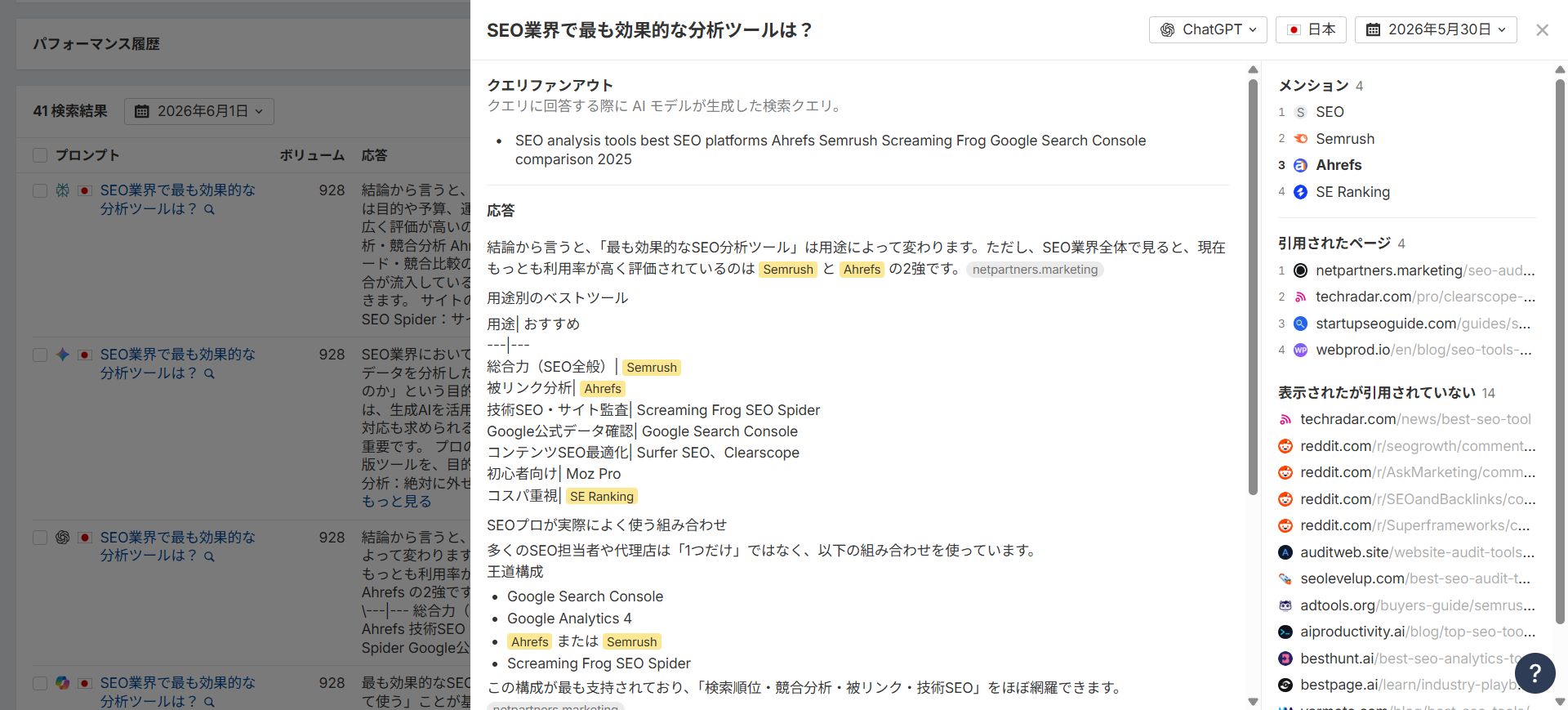This screenshot has width=1568, height=710.
Task: Open besthunt.ai best-seo-analytics link
Action: (1410, 659)
